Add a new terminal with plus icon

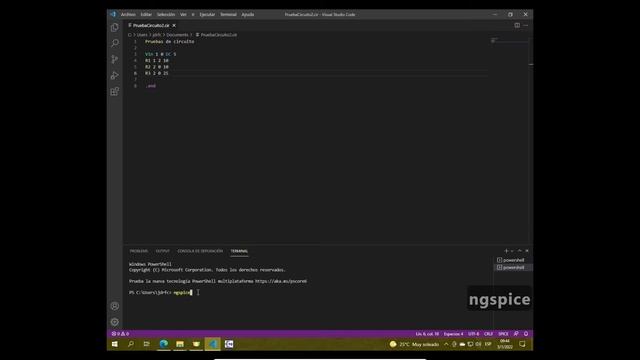pos(506,251)
